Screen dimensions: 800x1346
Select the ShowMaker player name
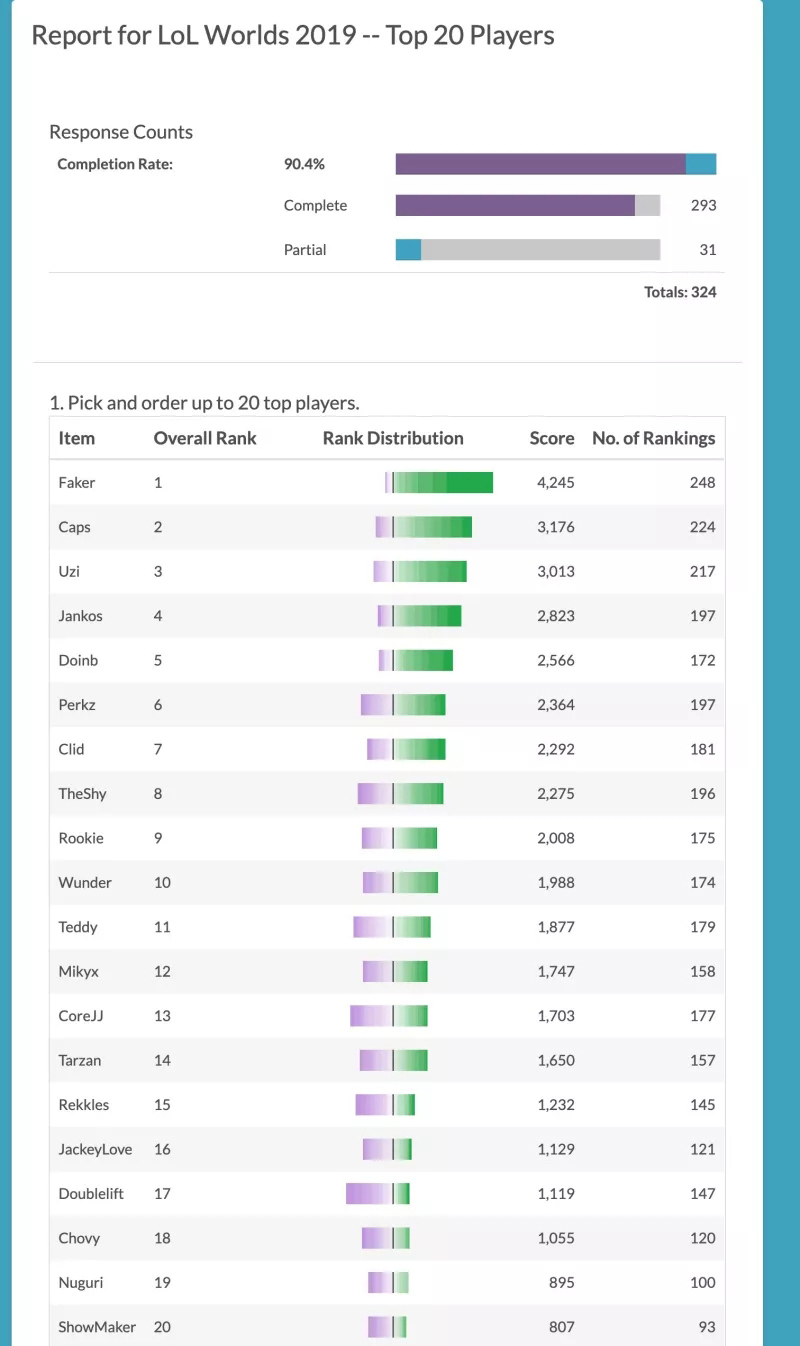(x=97, y=1327)
